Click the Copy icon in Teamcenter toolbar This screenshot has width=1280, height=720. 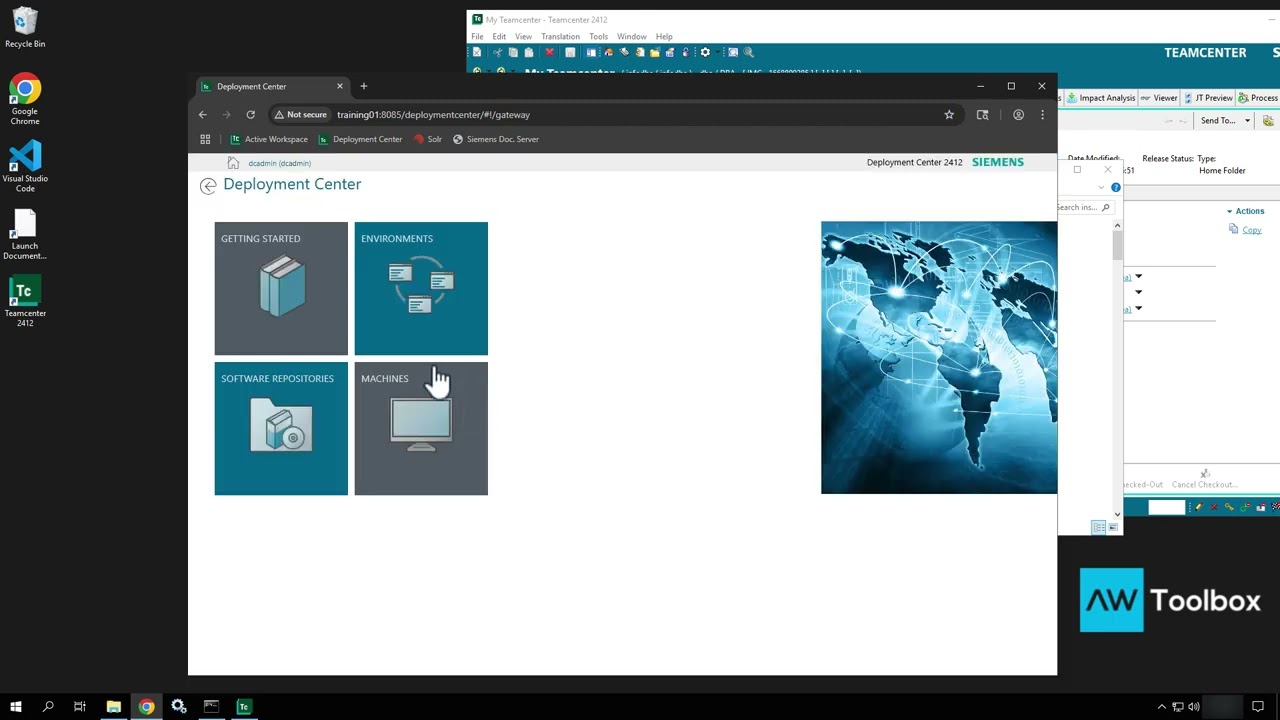click(x=513, y=52)
